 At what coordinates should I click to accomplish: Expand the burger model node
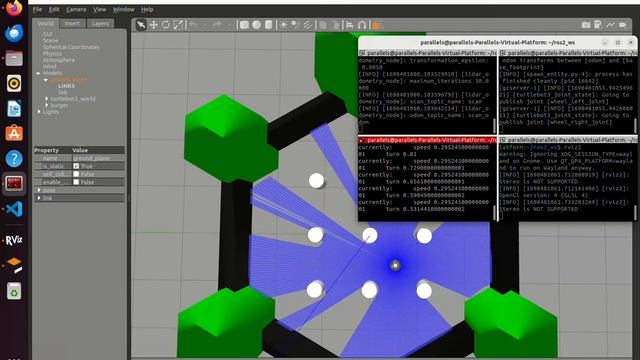tap(47, 105)
